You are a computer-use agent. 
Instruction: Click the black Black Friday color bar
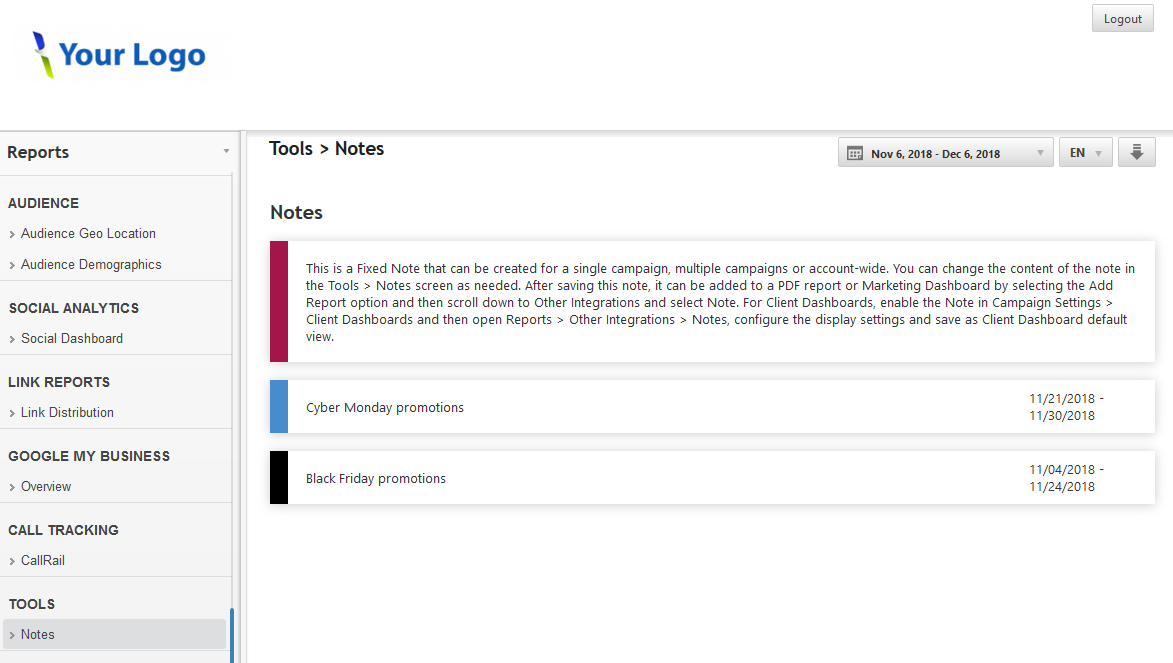(279, 477)
